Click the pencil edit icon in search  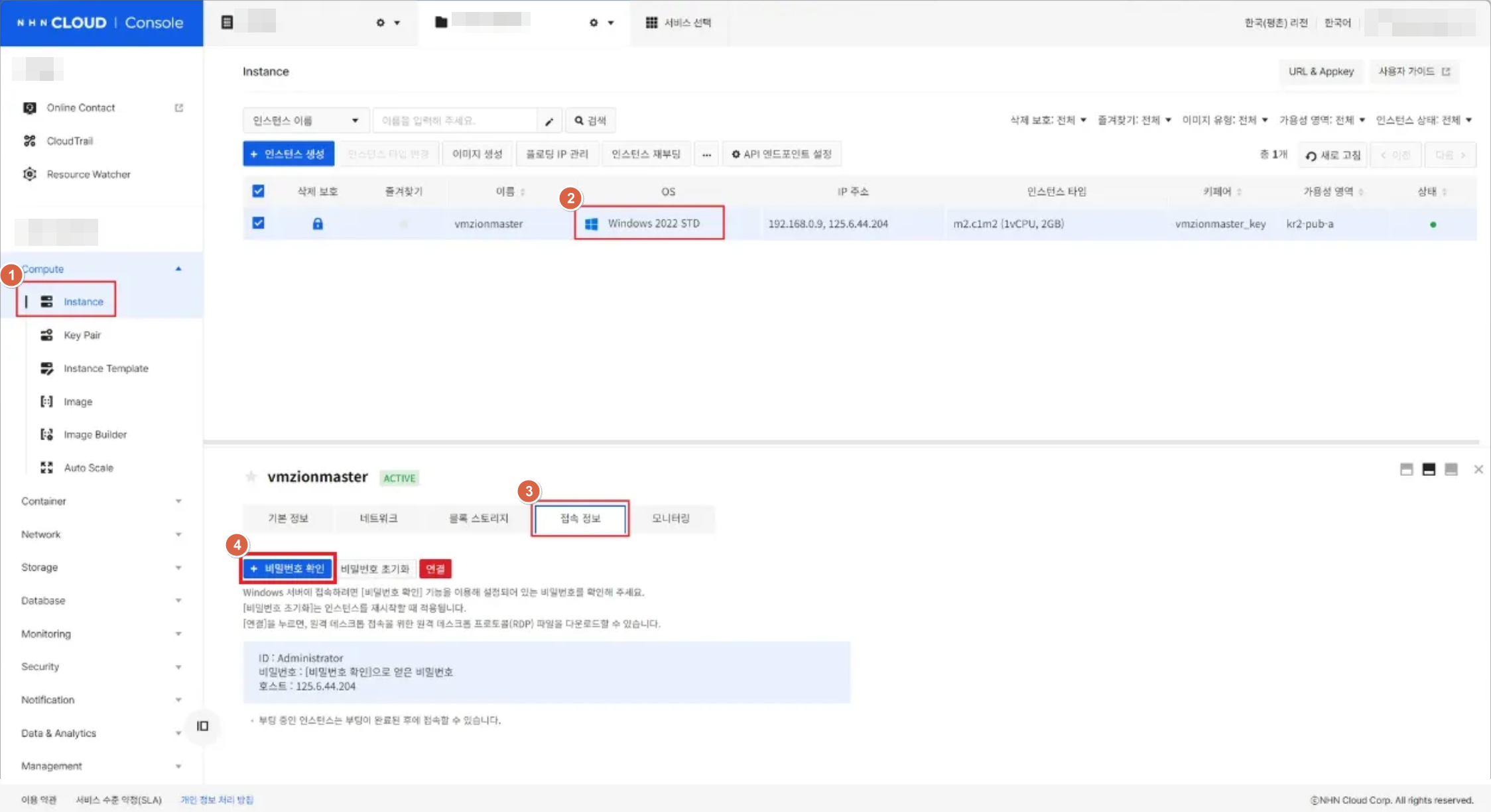[x=549, y=121]
